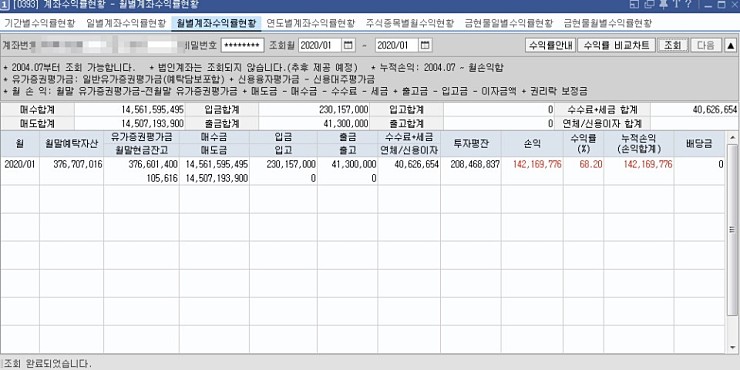Viewport: 740px width, 370px height.
Task: Open the start-month calendar picker for 조회월
Action: pyautogui.click(x=348, y=45)
